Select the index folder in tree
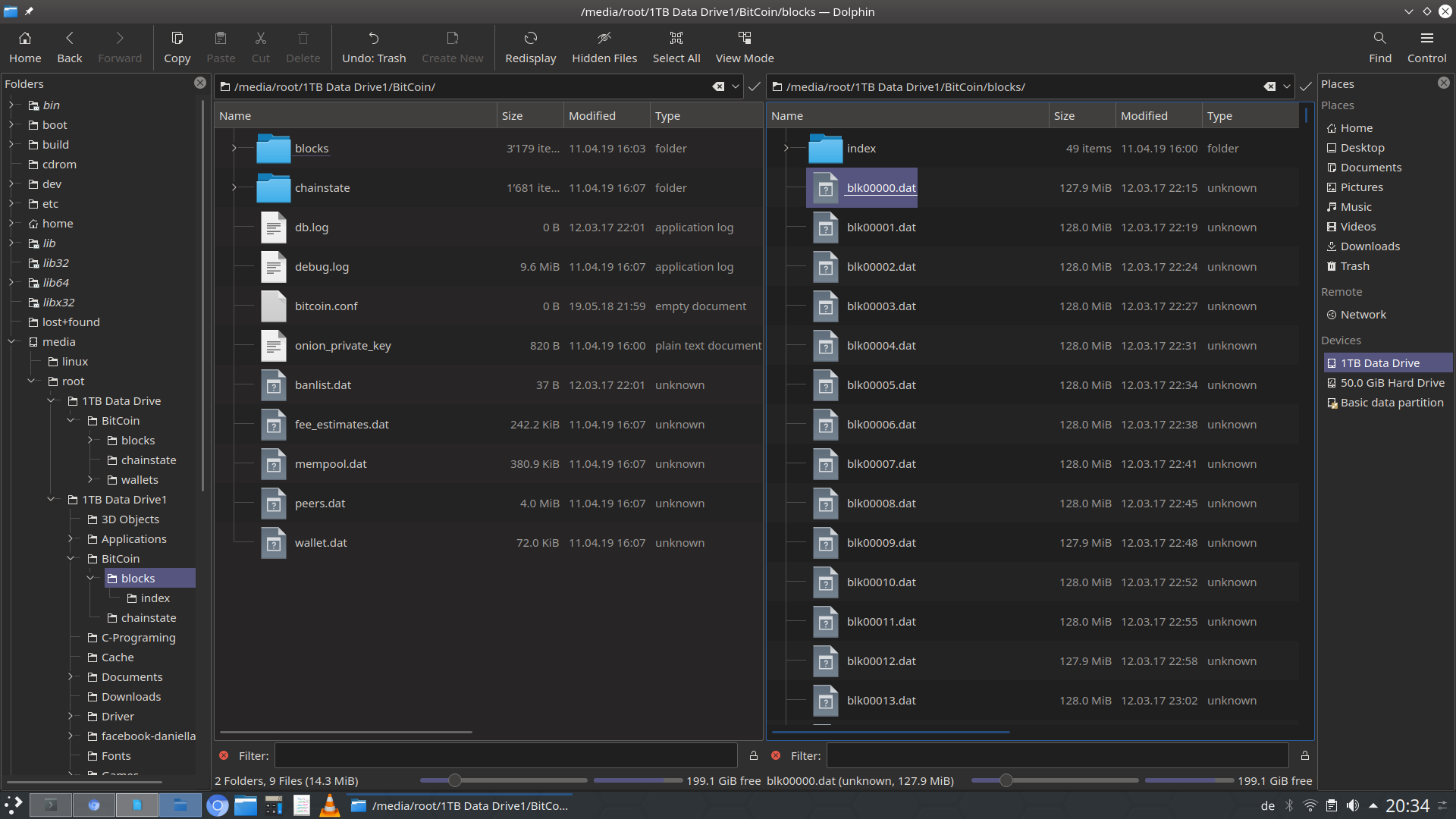The image size is (1456, 819). [x=155, y=598]
